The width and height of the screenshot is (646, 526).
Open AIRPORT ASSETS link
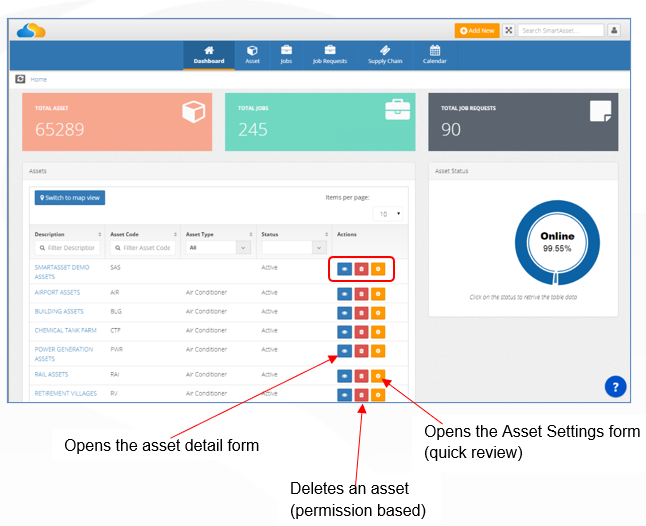tap(57, 292)
